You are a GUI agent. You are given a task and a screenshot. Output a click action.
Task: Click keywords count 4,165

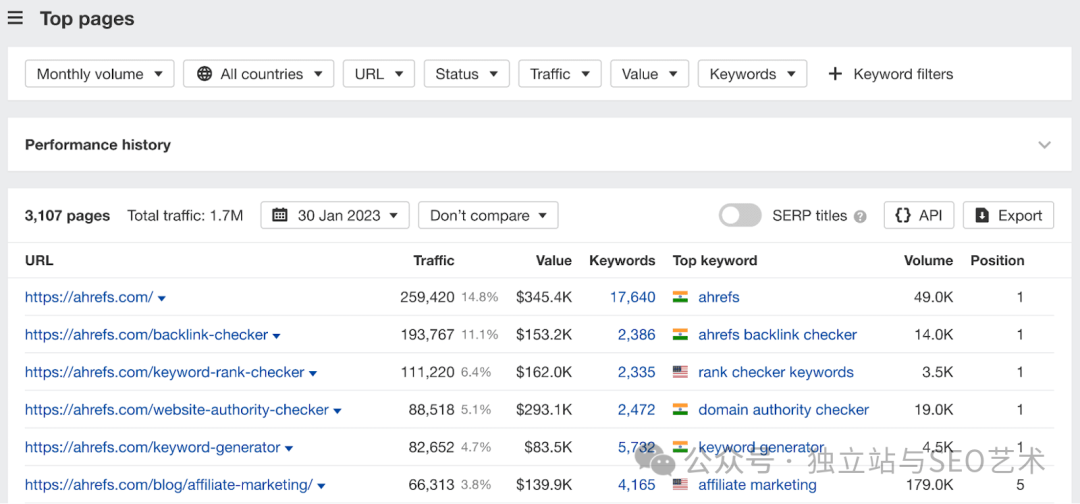click(x=636, y=485)
